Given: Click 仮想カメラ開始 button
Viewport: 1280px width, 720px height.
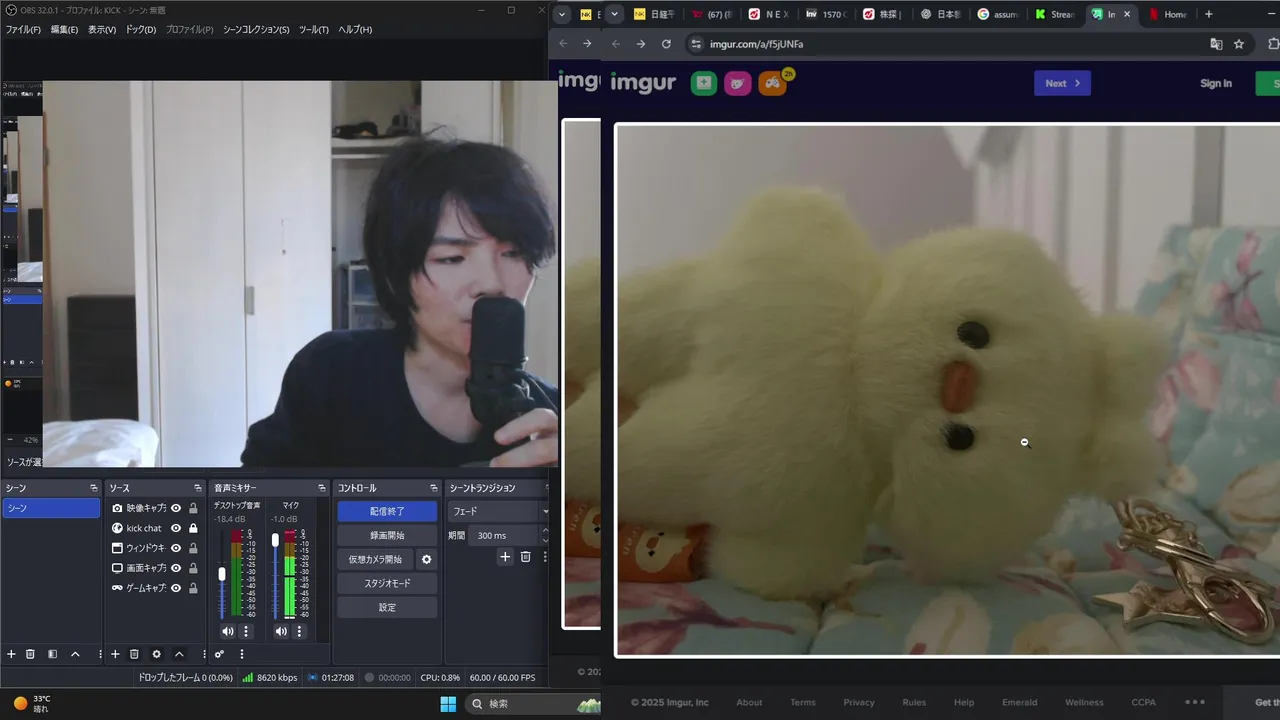Looking at the screenshot, I should point(375,559).
